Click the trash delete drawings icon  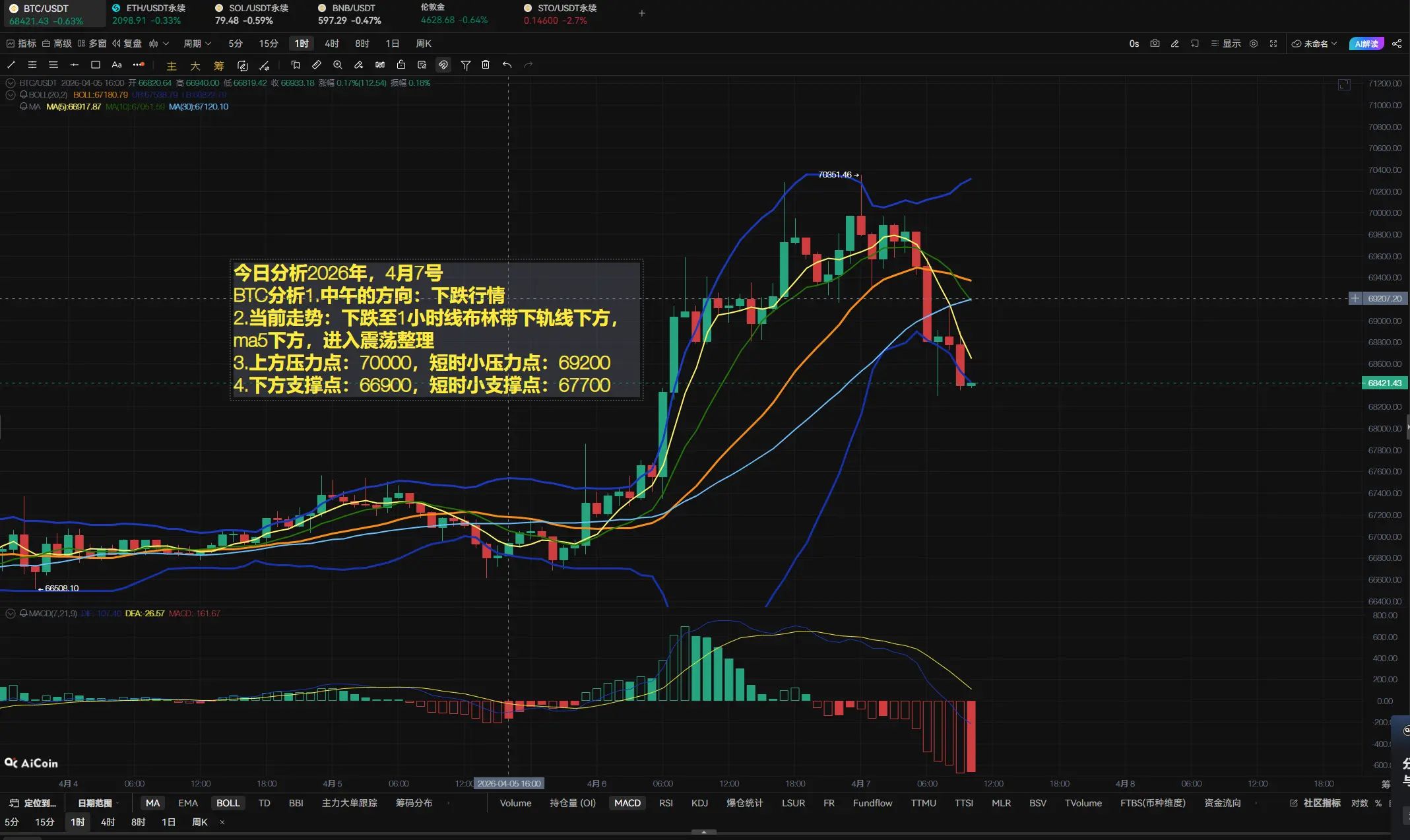tap(486, 65)
